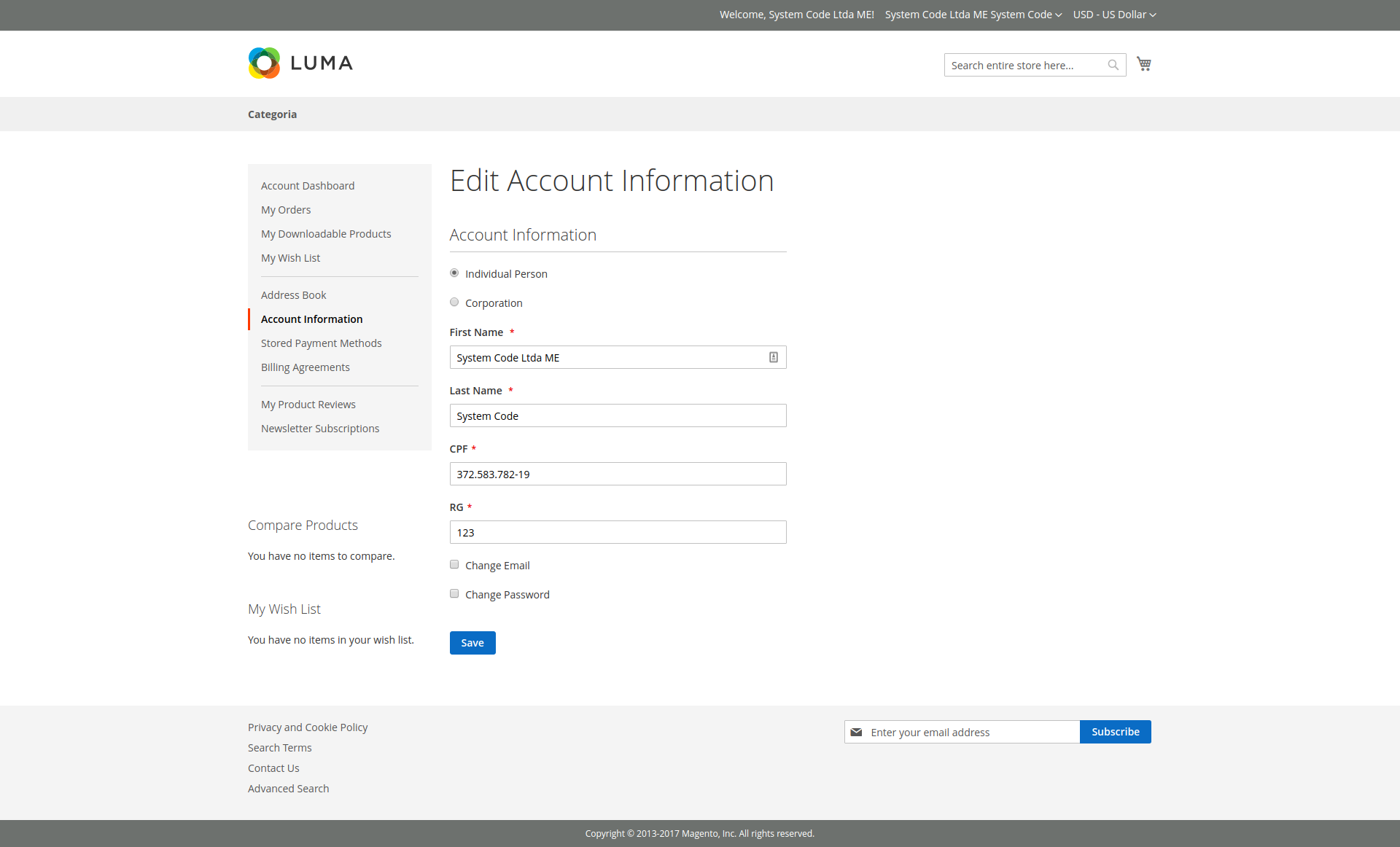Click the envelope icon in newsletter field
This screenshot has height=847, width=1400.
click(x=856, y=732)
